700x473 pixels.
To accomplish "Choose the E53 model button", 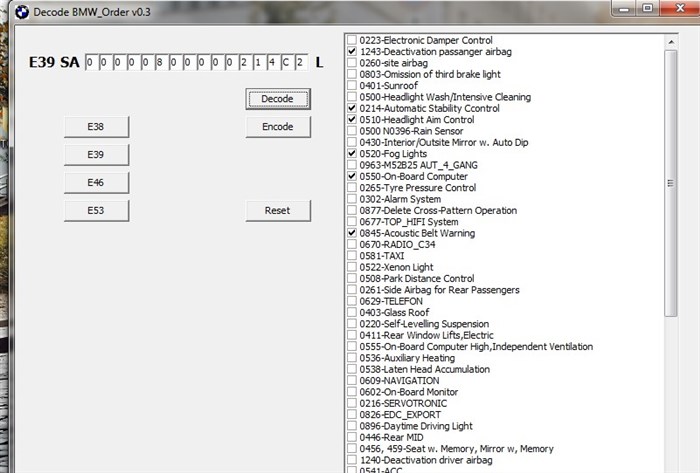I will point(96,211).
